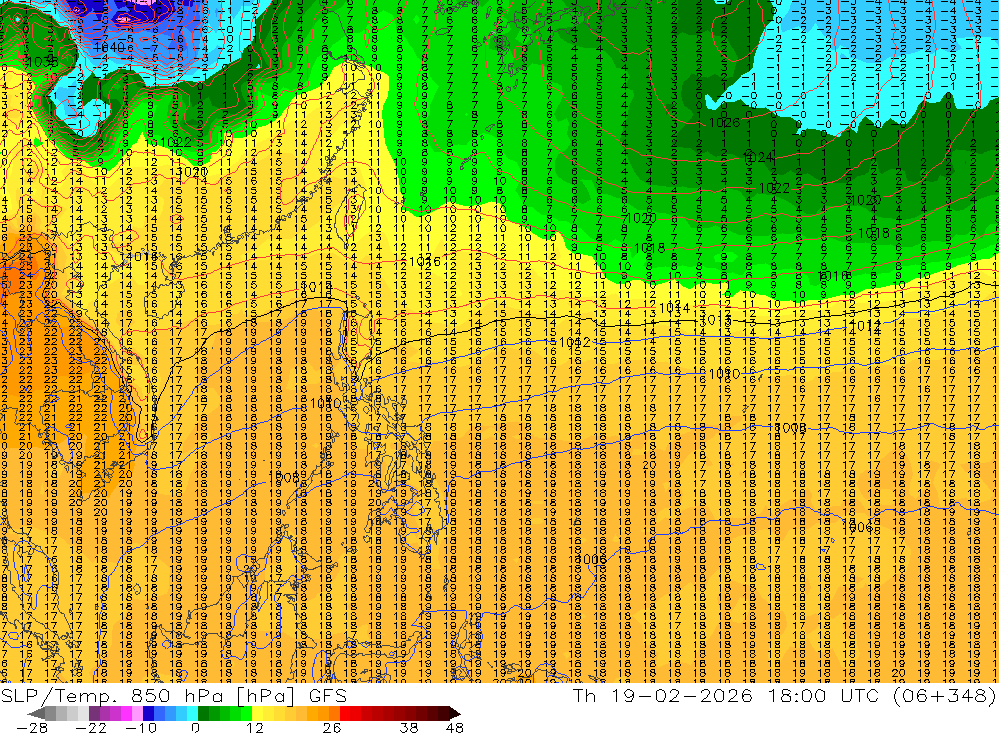
Task: Select the darkest green legend swatch
Action: click(x=203, y=713)
